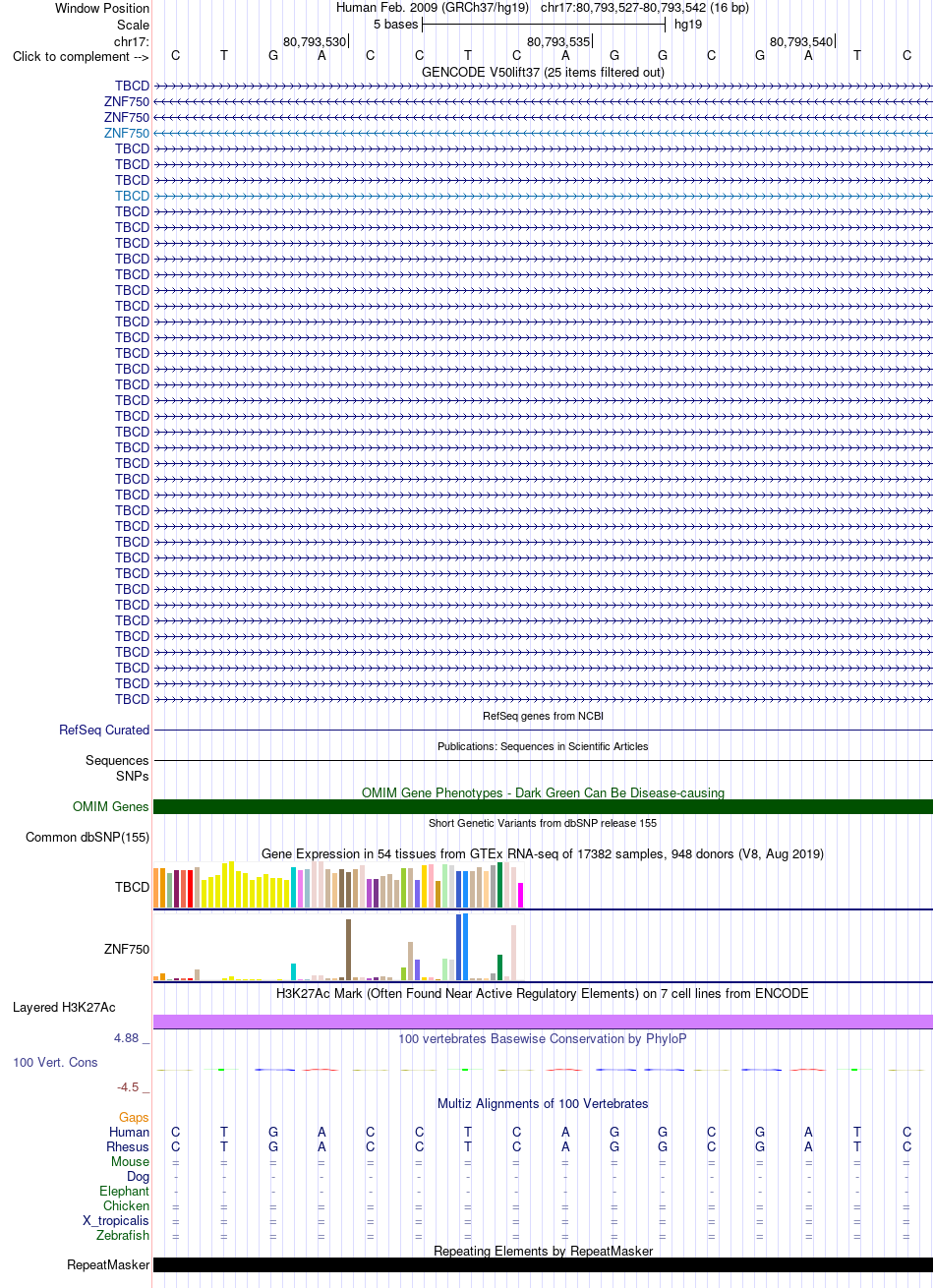Click the hg19 label beside the scale bar
The height and width of the screenshot is (1288, 934).
[x=688, y=25]
